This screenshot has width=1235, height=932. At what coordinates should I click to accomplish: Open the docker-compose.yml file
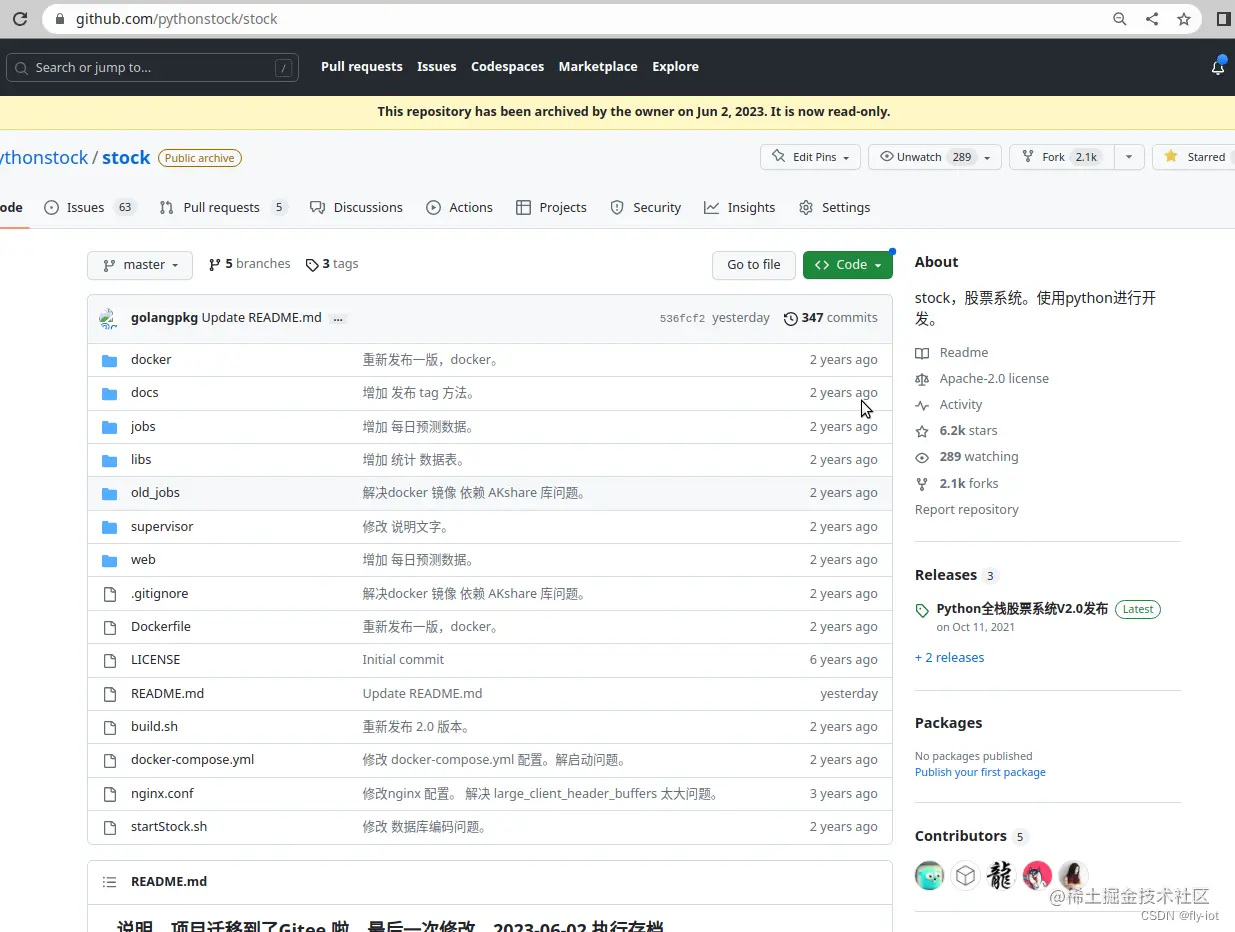click(x=192, y=760)
